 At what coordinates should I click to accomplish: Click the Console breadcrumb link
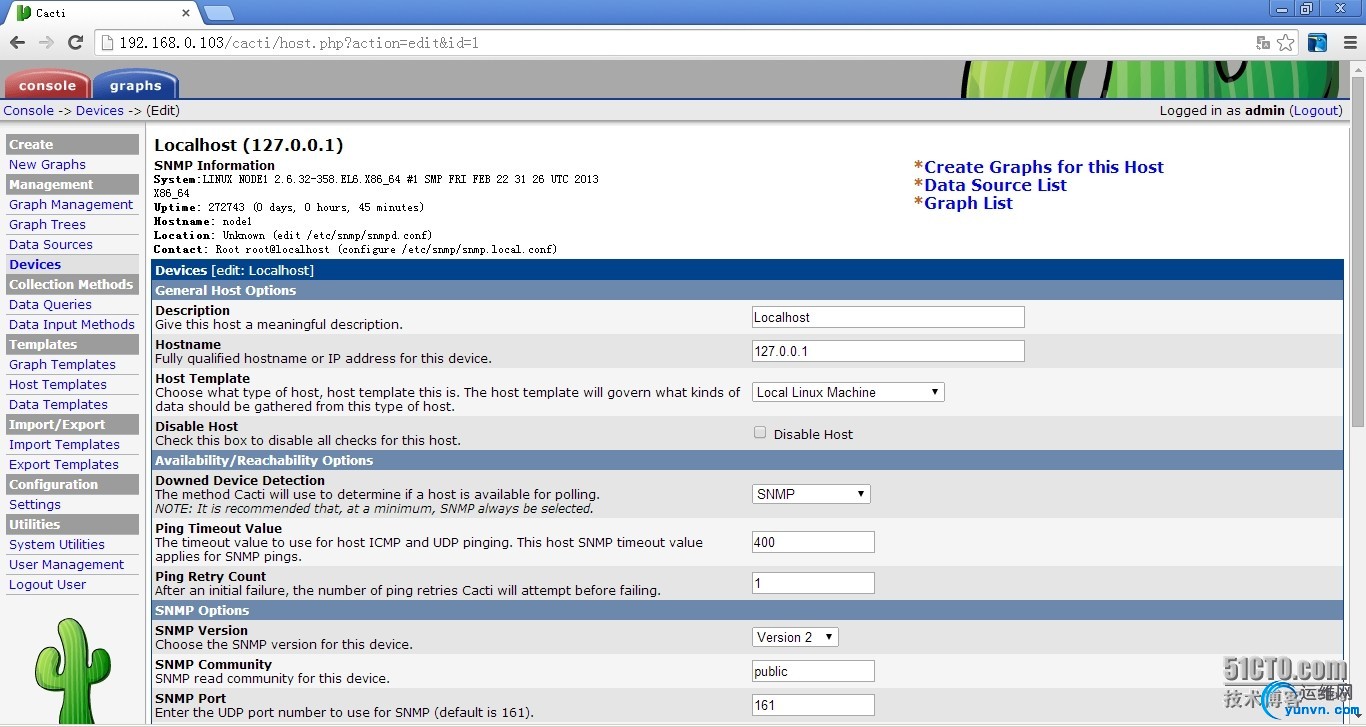[x=28, y=110]
